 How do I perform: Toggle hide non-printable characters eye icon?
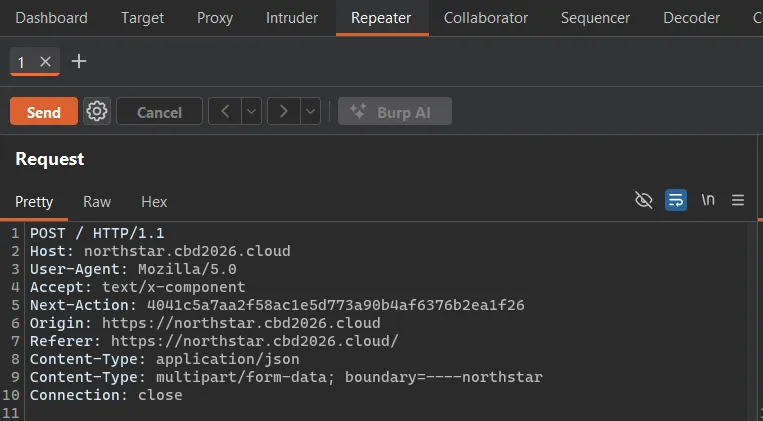tap(644, 200)
